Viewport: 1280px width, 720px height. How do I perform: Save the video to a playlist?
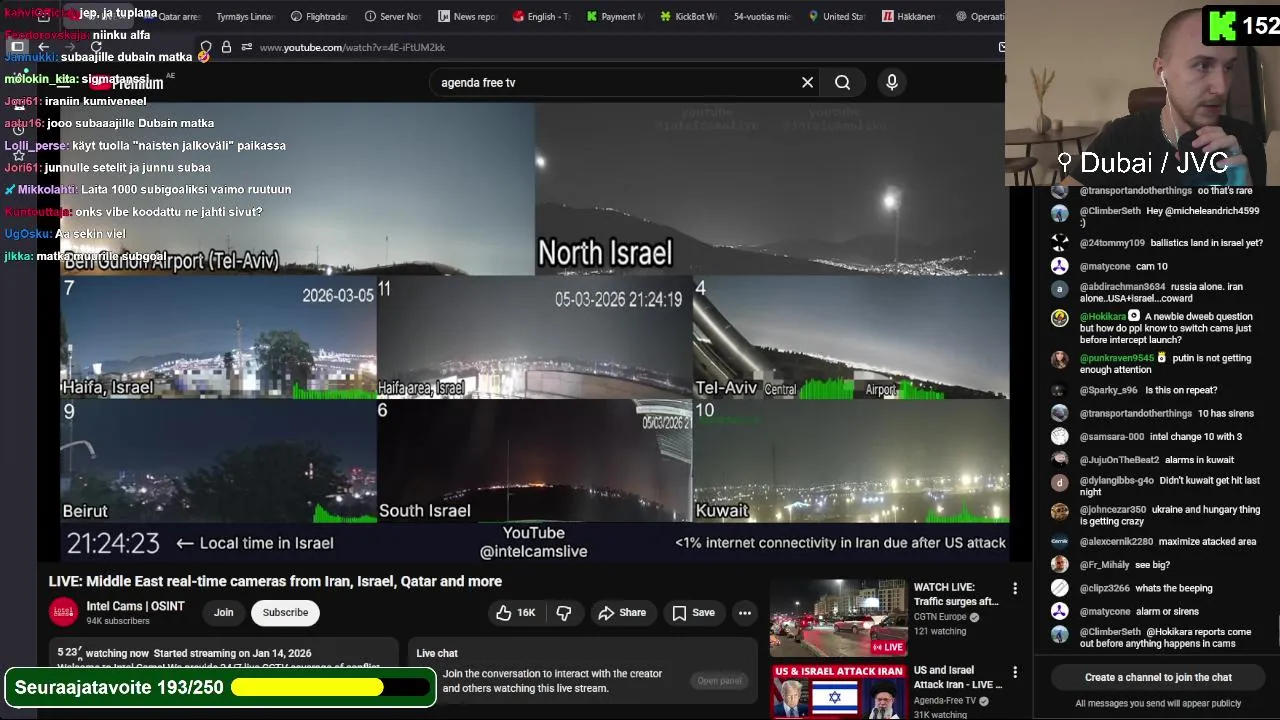tap(693, 612)
